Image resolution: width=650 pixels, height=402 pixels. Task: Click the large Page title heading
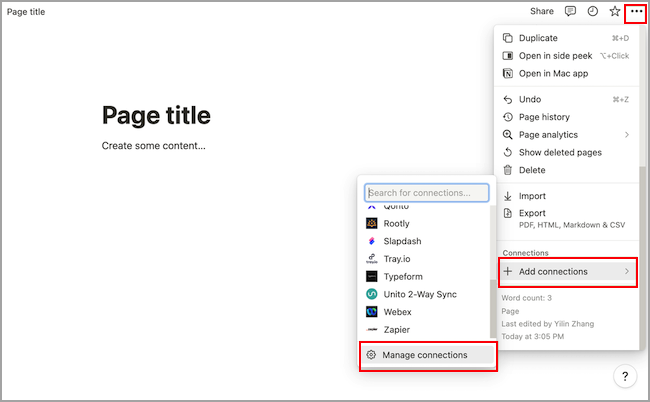[x=156, y=115]
